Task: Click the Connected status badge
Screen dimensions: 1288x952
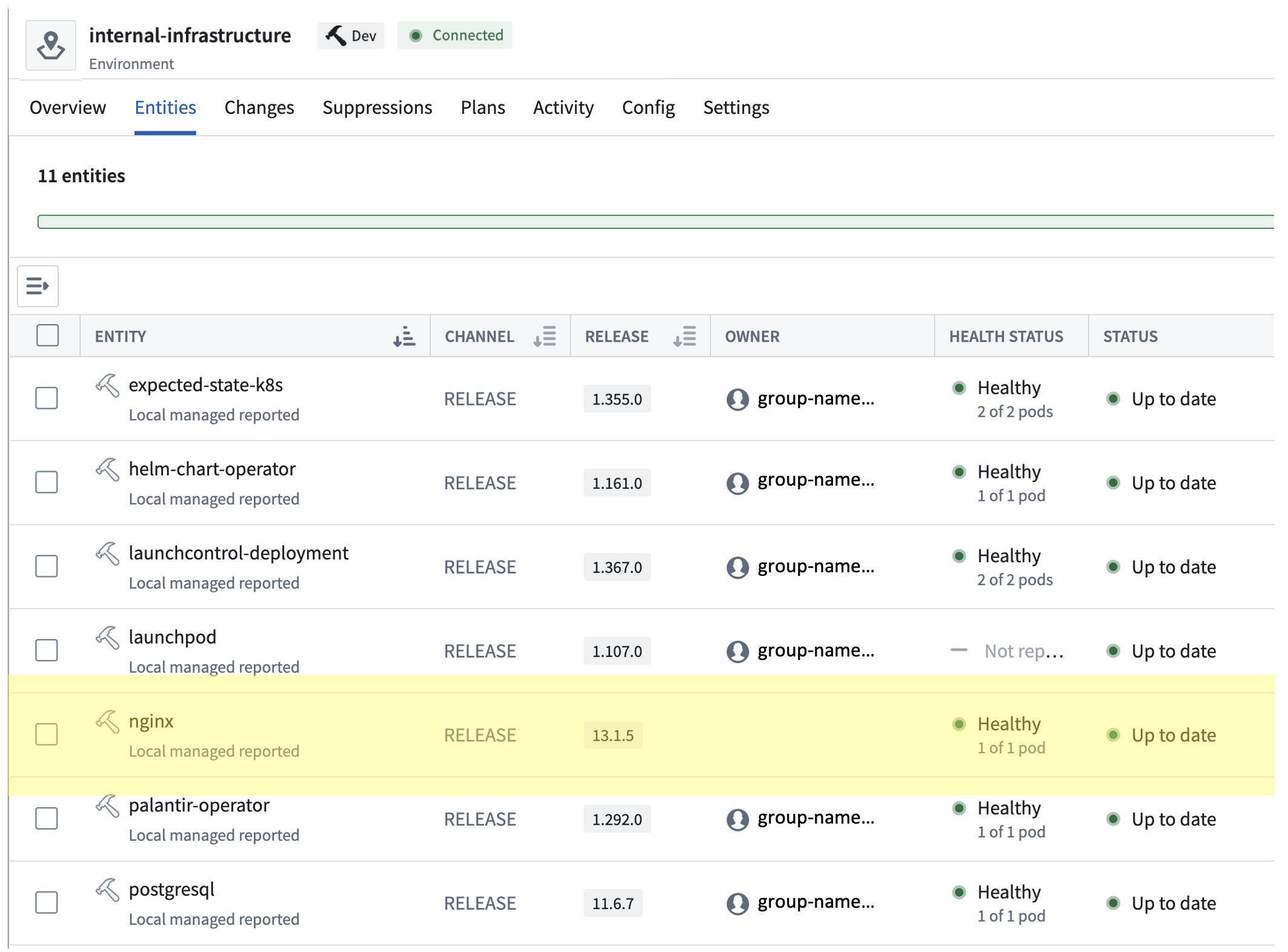Action: tap(454, 35)
